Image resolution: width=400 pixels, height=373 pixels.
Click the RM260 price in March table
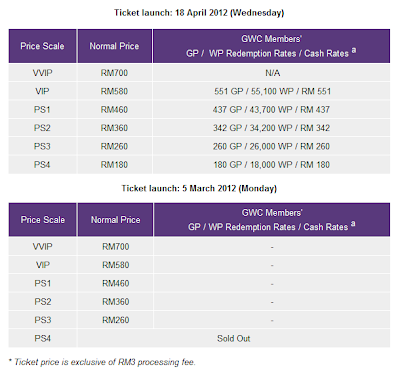click(x=115, y=320)
